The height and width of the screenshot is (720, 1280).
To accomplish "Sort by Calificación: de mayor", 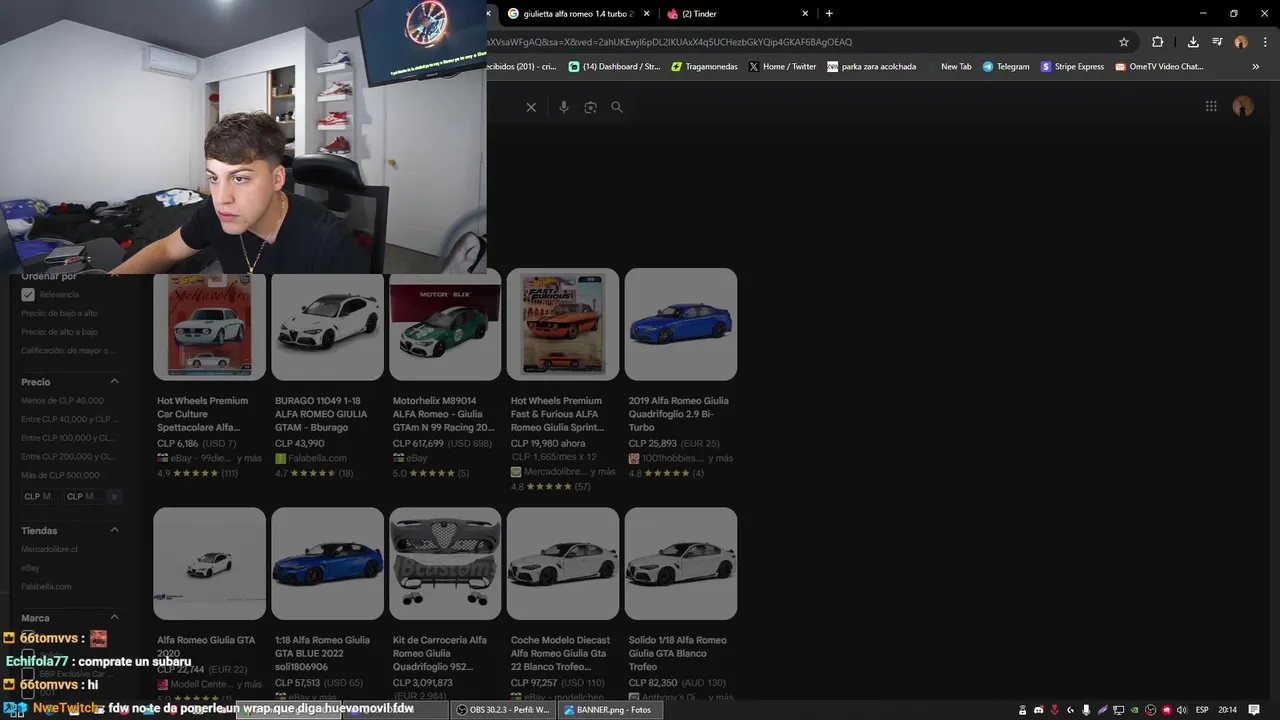I will click(x=68, y=351).
